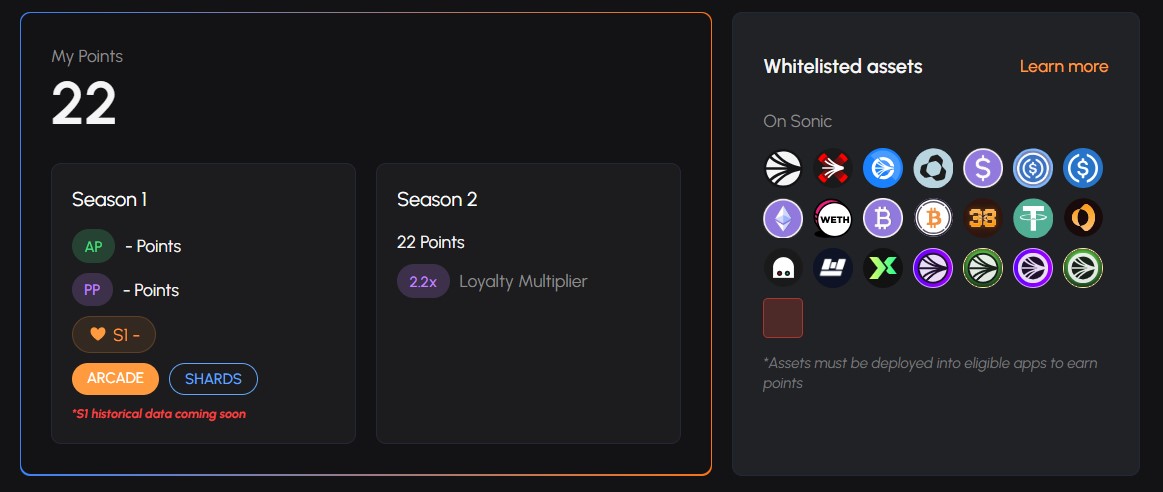The width and height of the screenshot is (1163, 492).
Task: Click the 2.2x Loyalty Multiplier badge
Action: tap(424, 281)
